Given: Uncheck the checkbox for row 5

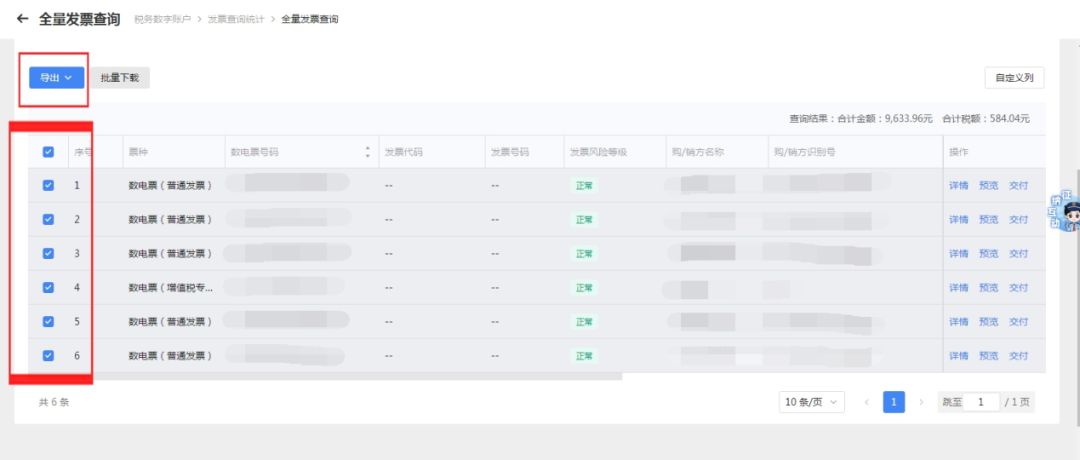Looking at the screenshot, I should coord(48,322).
